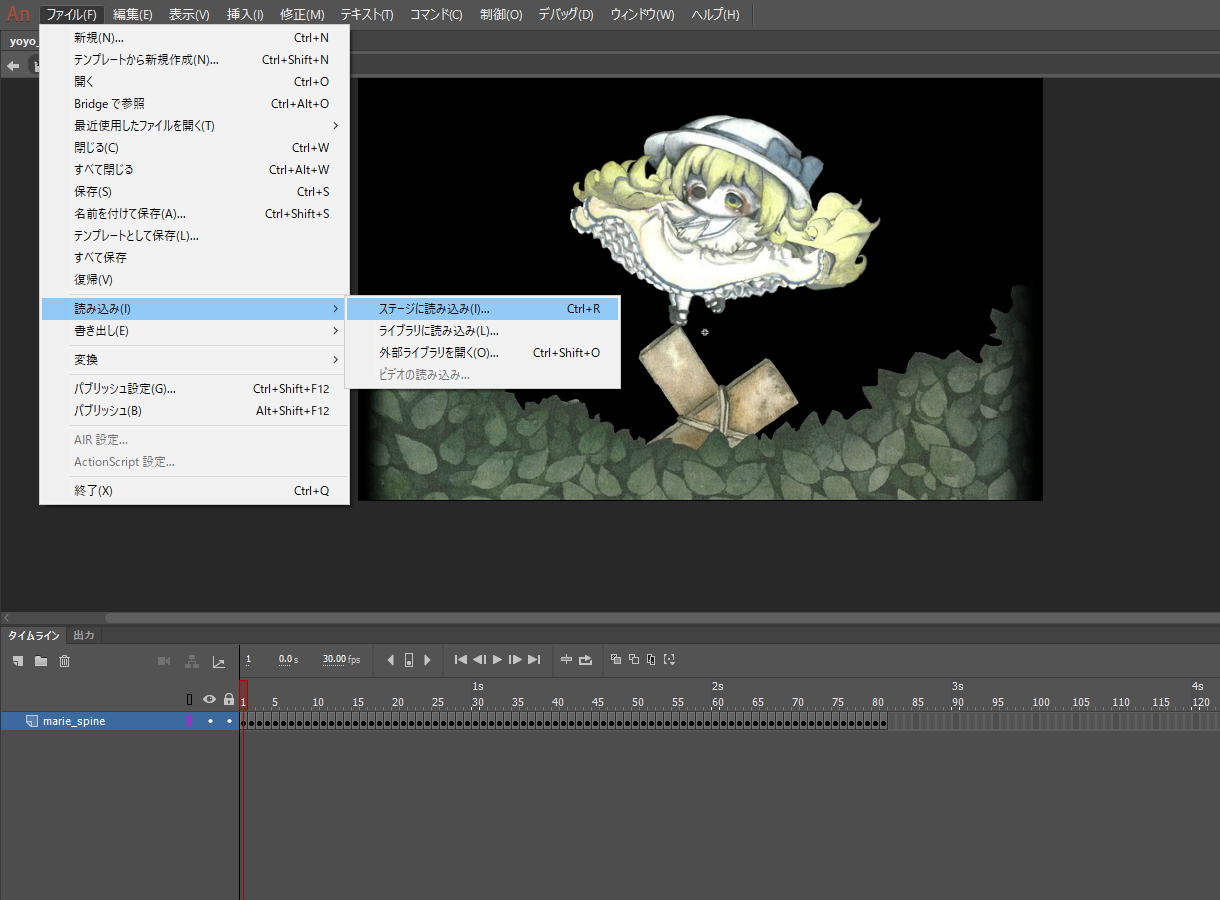Go to previous keyframe arrow
Screen dimensions: 1220x900
(x=390, y=660)
